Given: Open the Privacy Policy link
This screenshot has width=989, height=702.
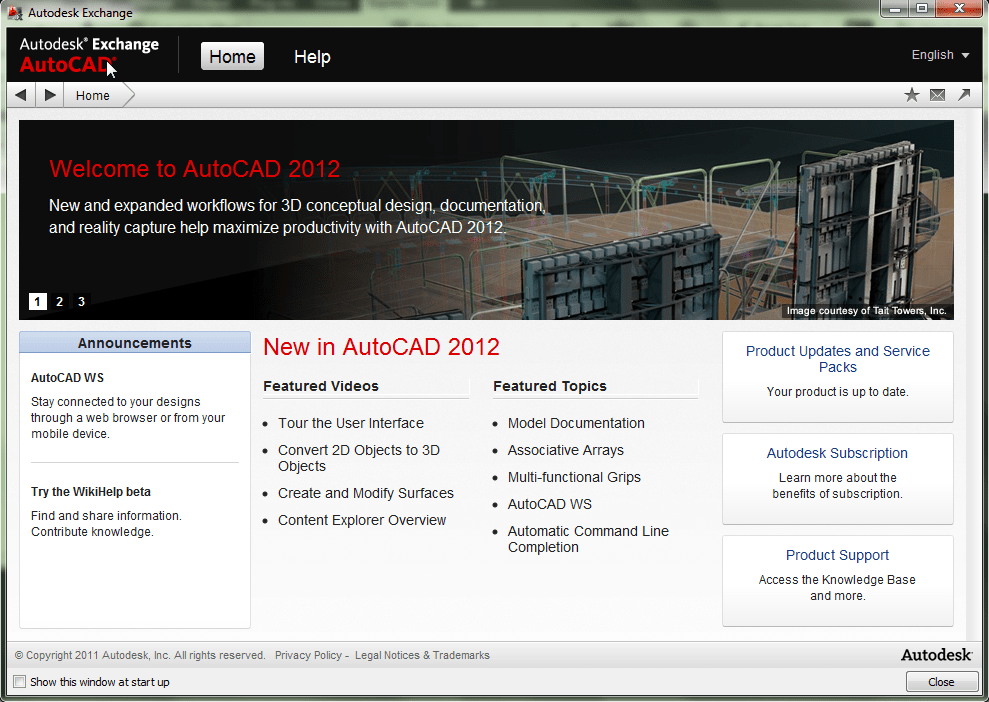Looking at the screenshot, I should (308, 655).
